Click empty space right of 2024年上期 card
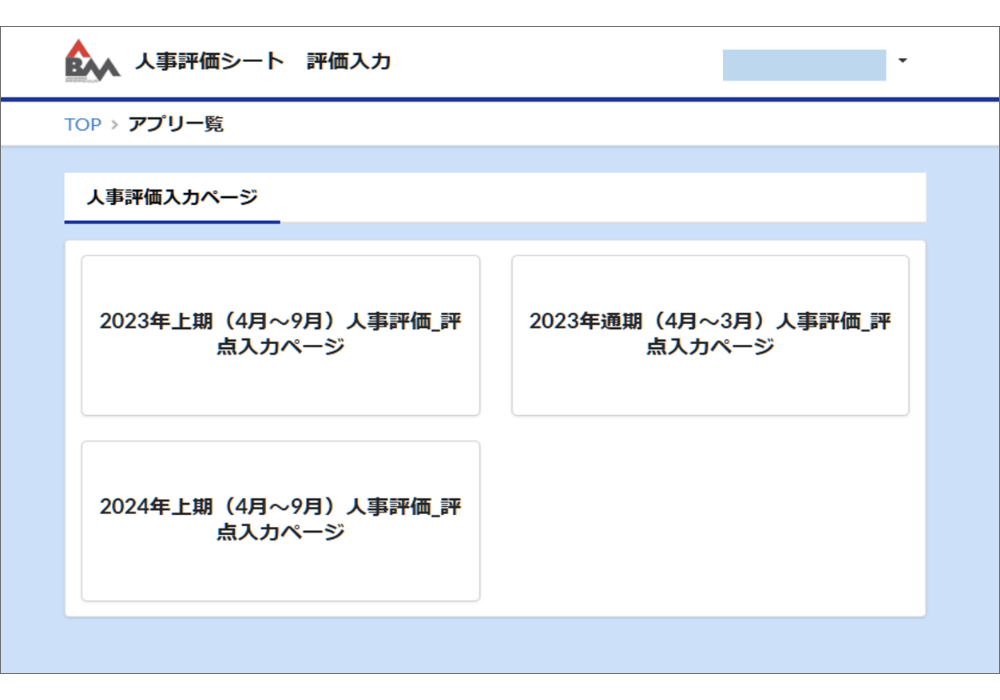The image size is (1000, 700). pos(710,520)
